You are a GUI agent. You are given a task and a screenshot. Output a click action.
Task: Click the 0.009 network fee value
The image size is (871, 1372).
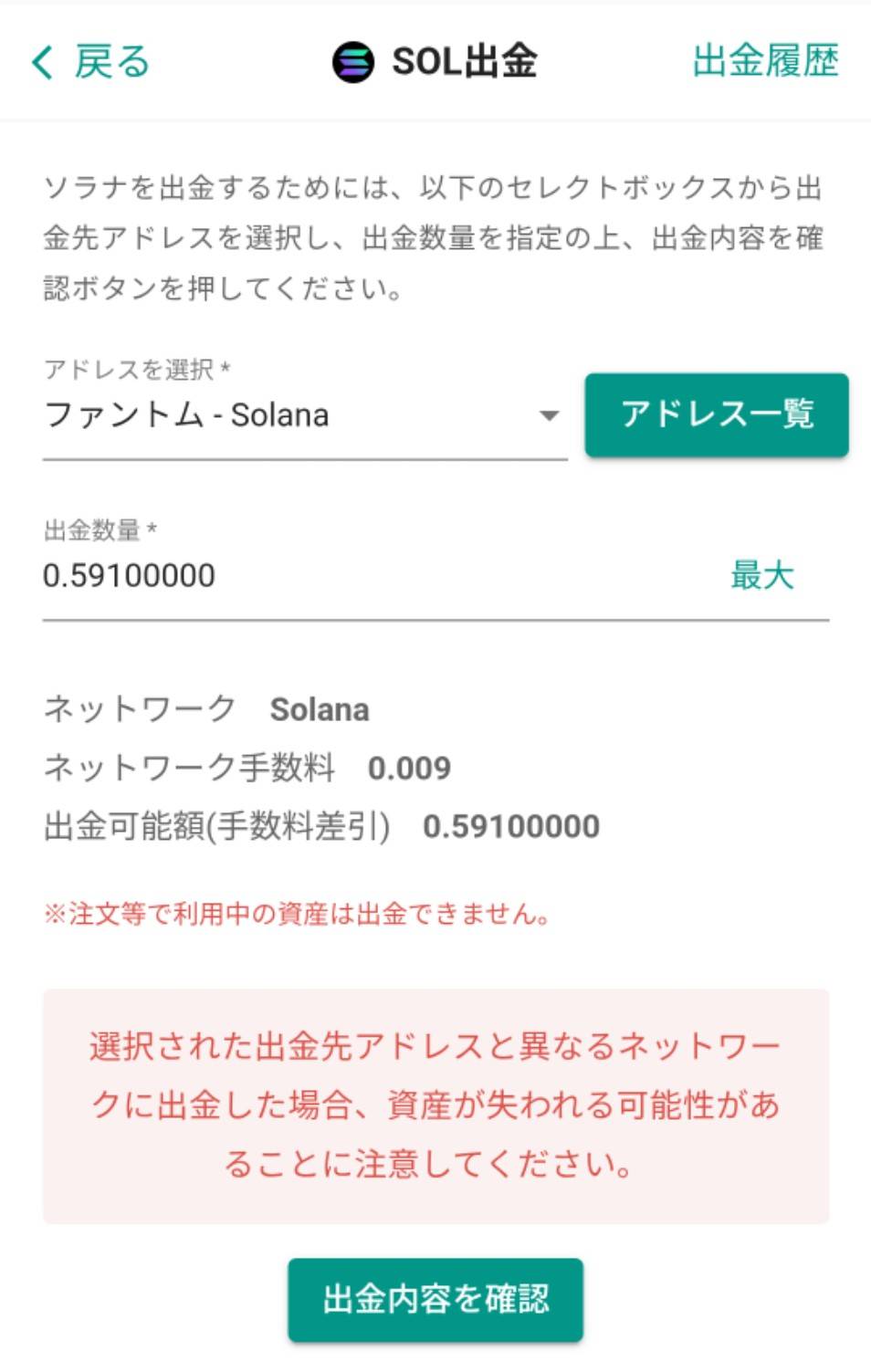point(409,769)
